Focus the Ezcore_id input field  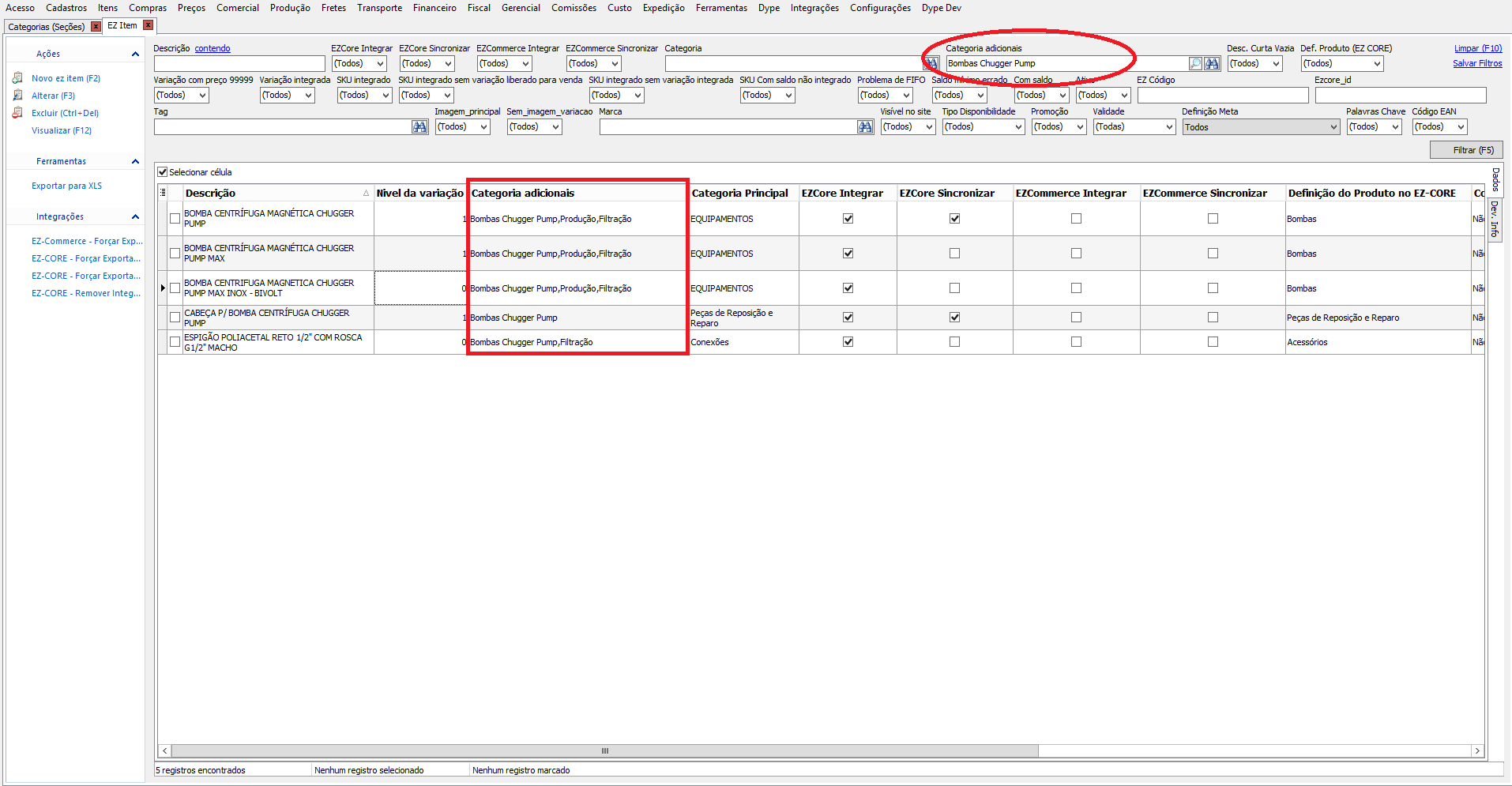click(1401, 95)
